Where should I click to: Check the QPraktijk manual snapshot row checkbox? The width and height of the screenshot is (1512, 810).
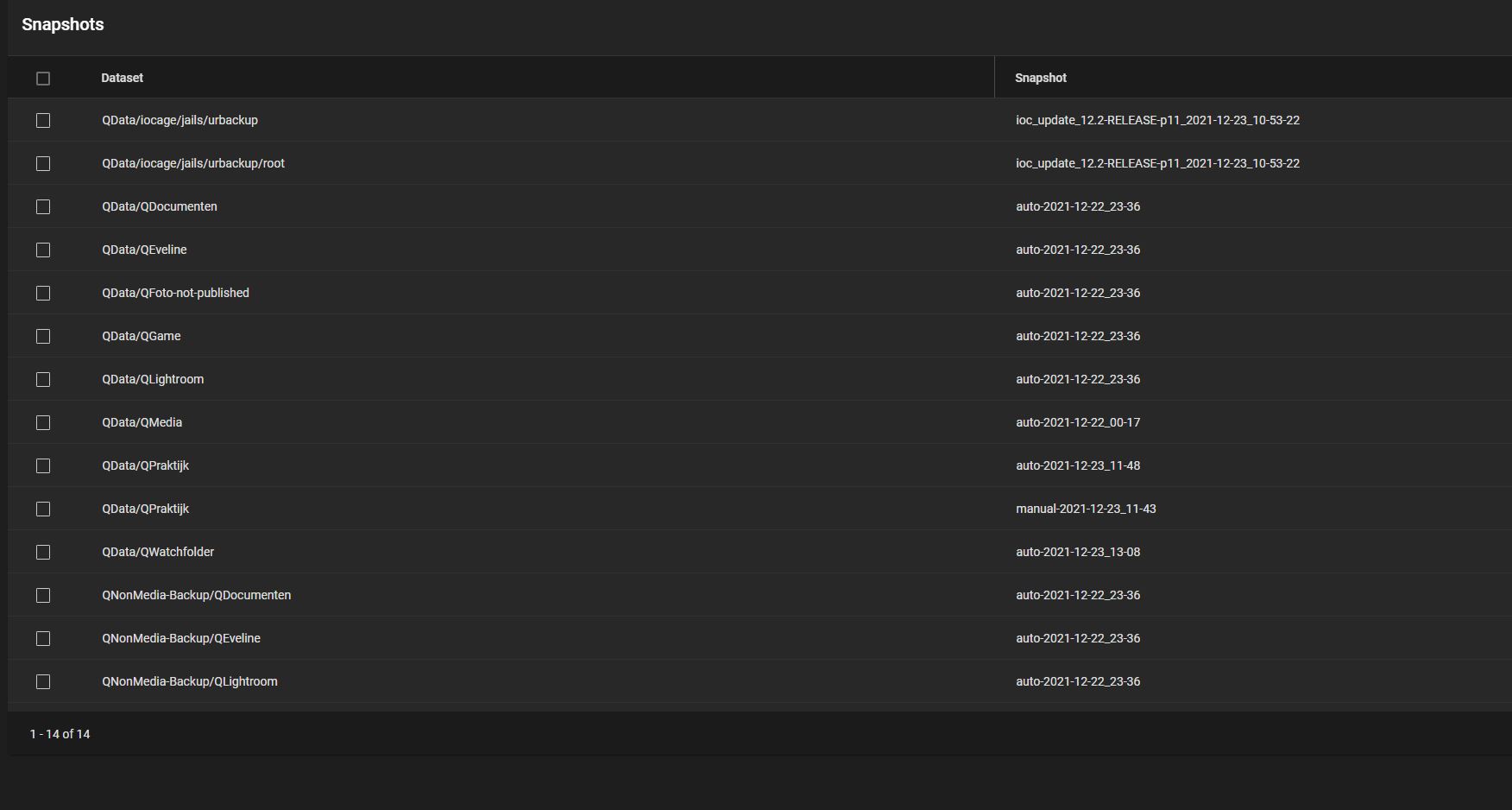[x=43, y=509]
